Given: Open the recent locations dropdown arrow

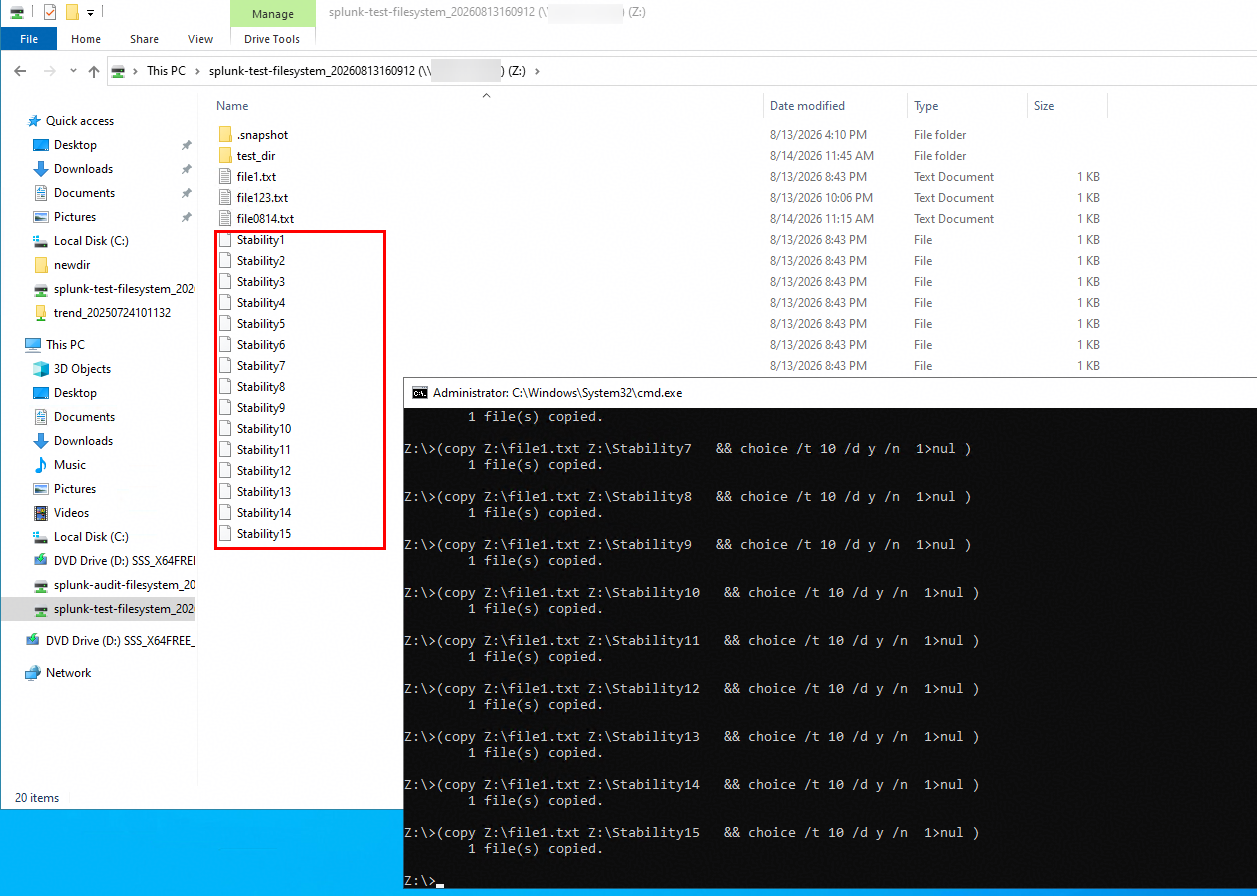Looking at the screenshot, I should [x=73, y=71].
